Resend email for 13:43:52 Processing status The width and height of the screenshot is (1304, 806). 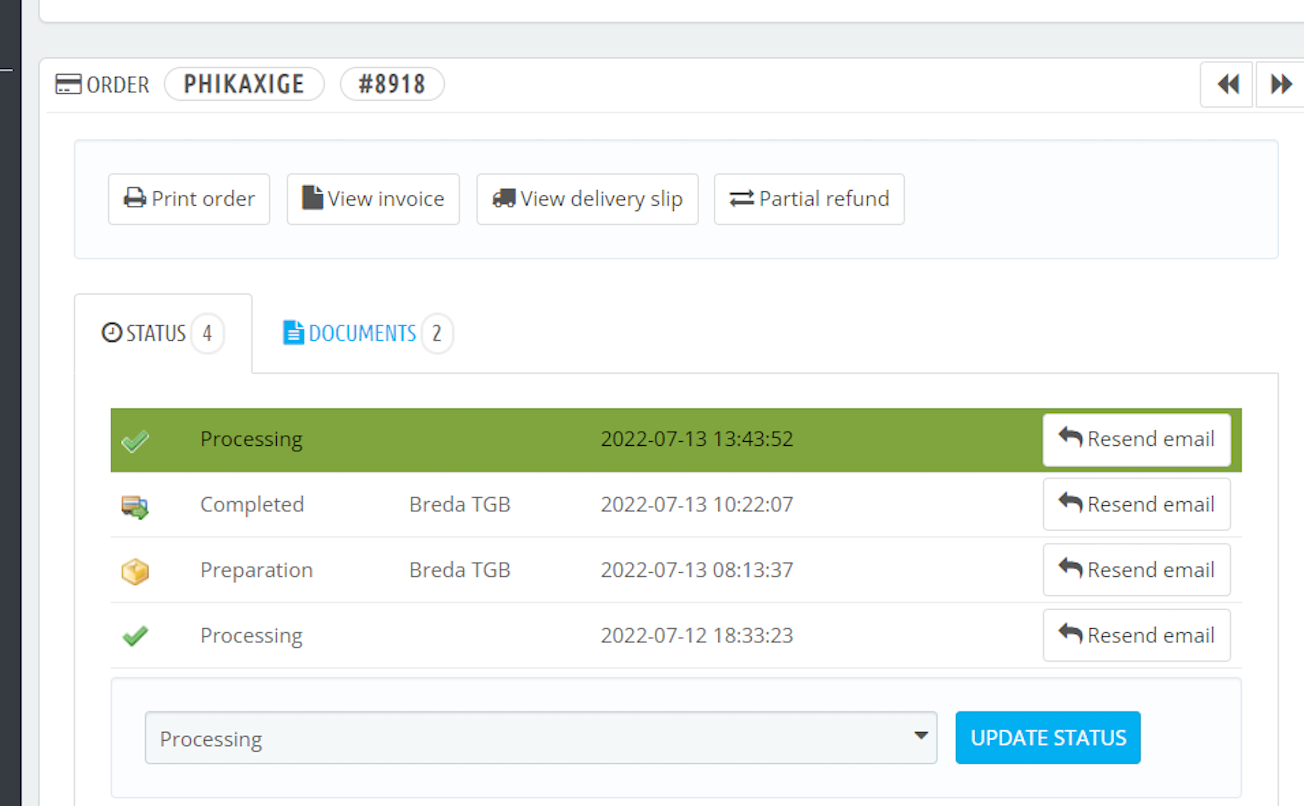(x=1136, y=440)
